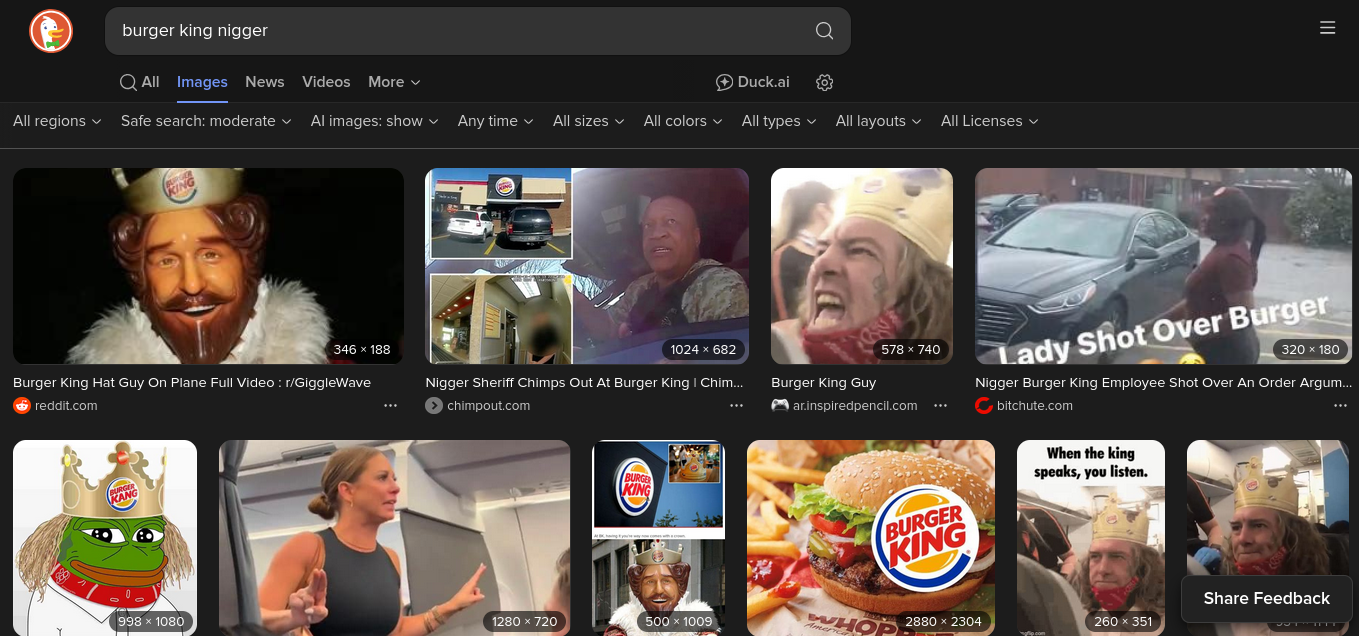
Task: Select the Images tab
Action: tap(202, 82)
